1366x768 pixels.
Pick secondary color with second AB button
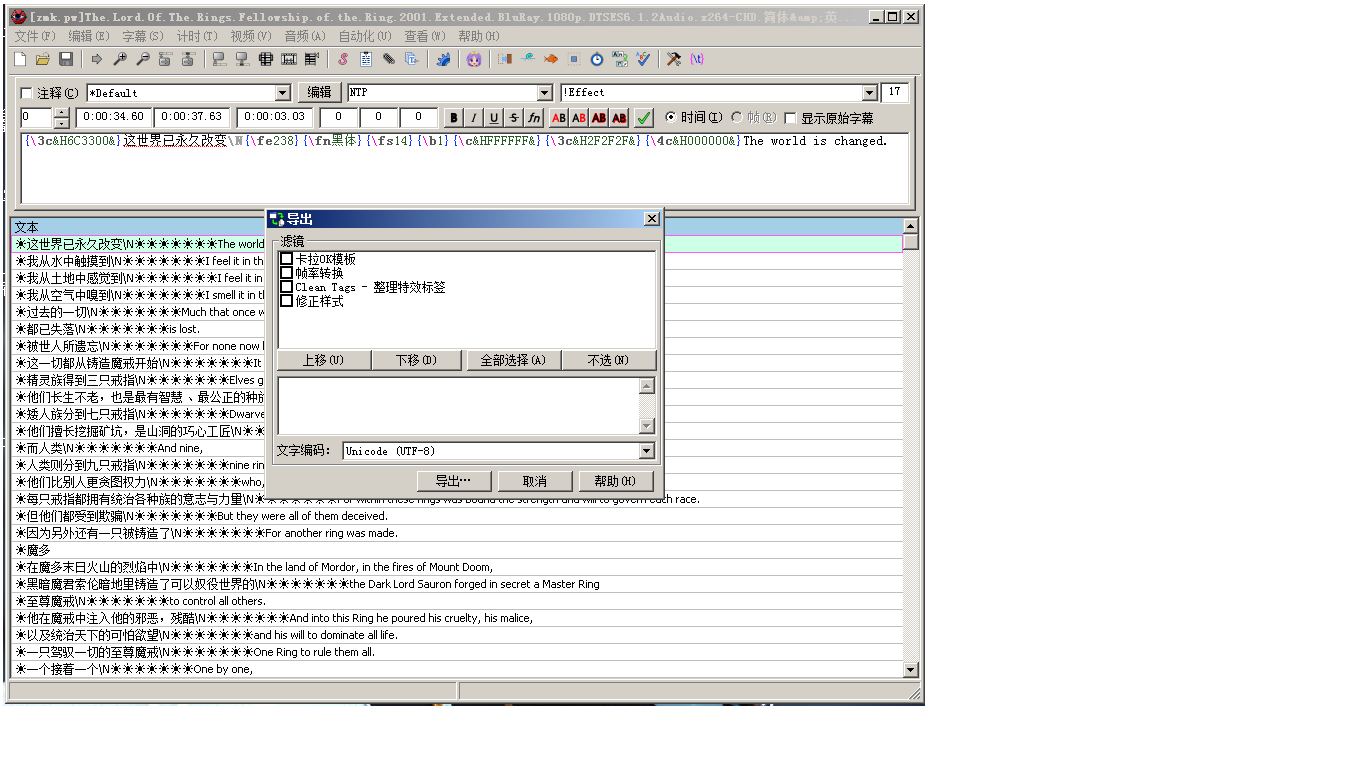coord(579,118)
